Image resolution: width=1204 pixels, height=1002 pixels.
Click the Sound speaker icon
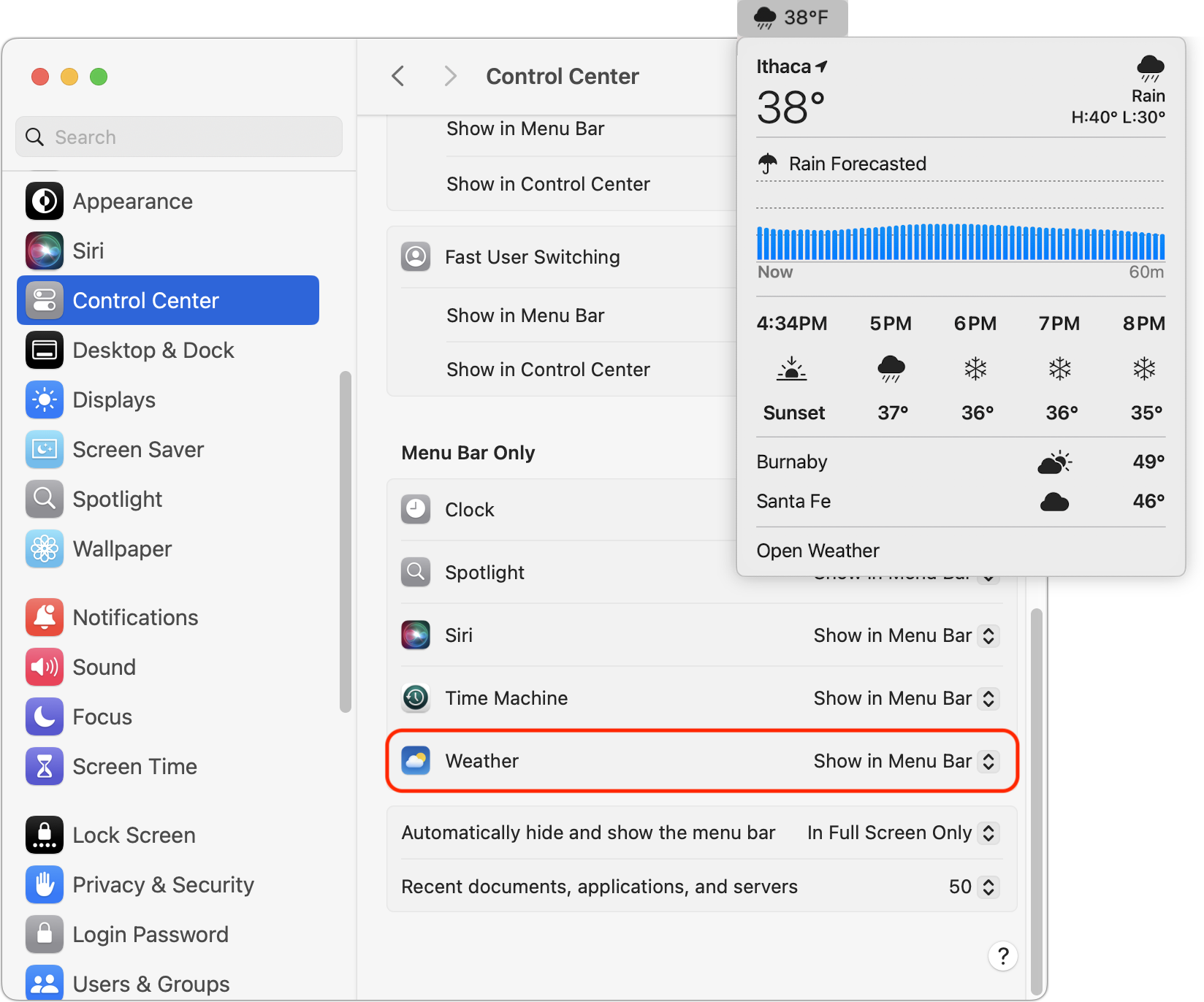click(x=45, y=667)
